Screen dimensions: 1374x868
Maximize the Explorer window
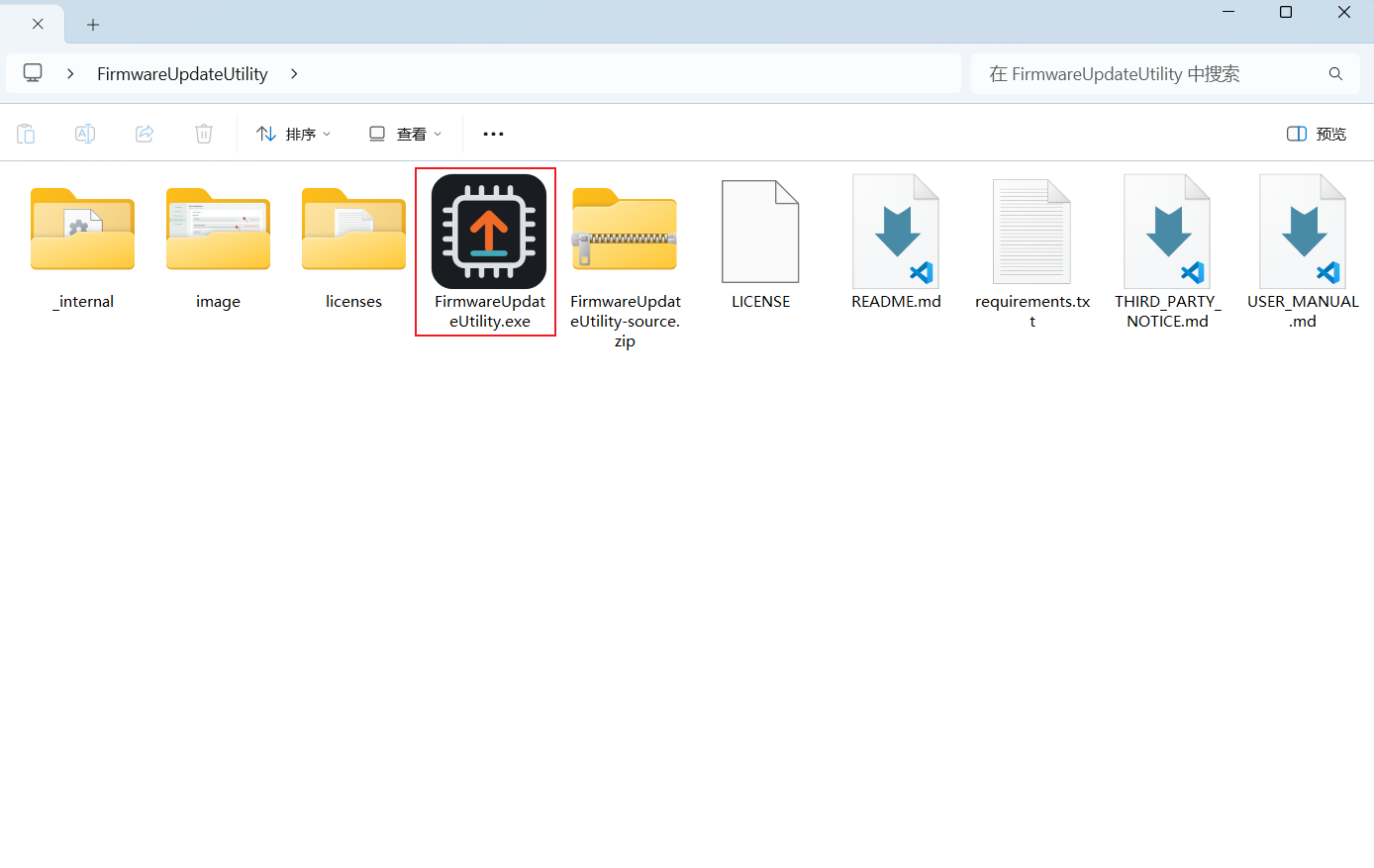(x=1286, y=13)
